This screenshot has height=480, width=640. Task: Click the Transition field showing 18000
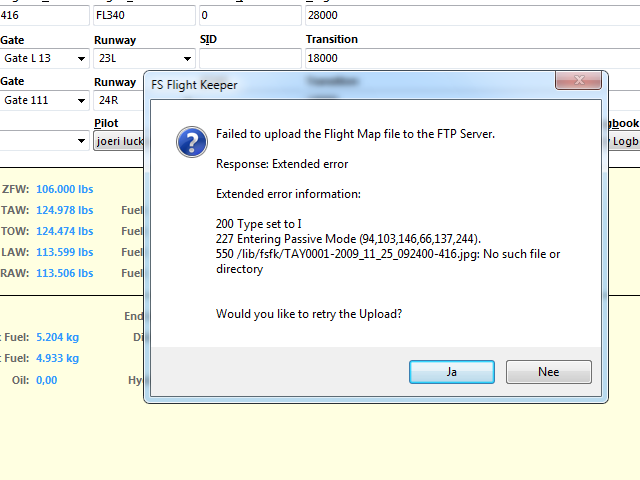point(473,58)
